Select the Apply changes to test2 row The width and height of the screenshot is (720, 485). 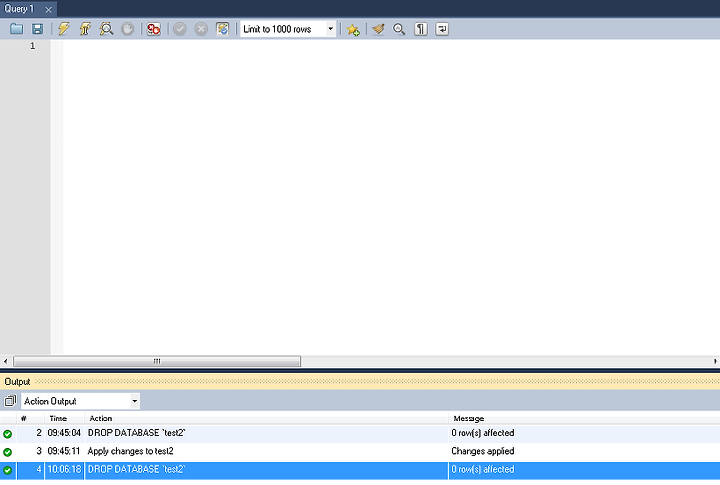360,451
